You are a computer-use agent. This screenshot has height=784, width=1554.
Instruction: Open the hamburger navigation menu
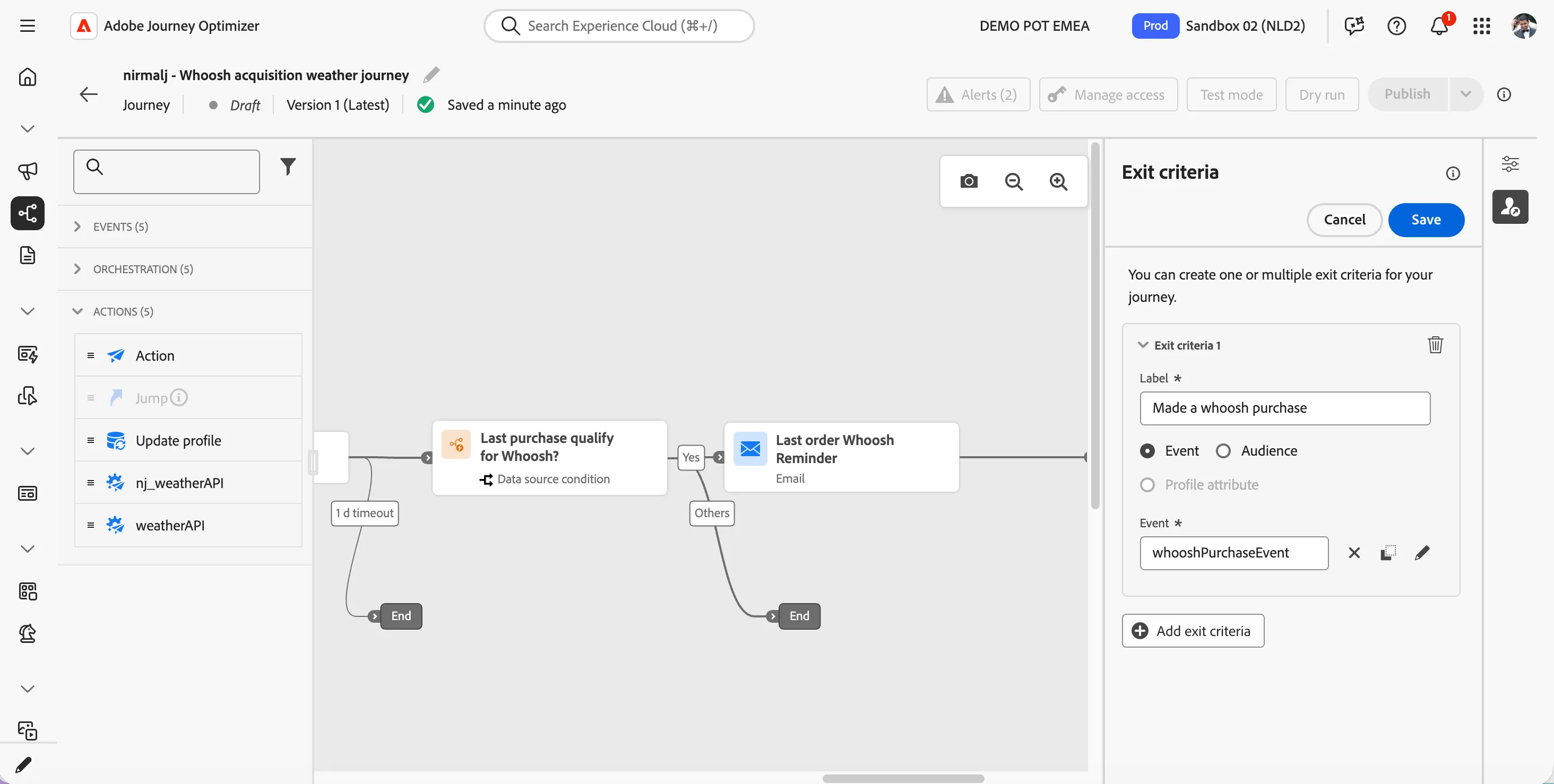[x=27, y=26]
